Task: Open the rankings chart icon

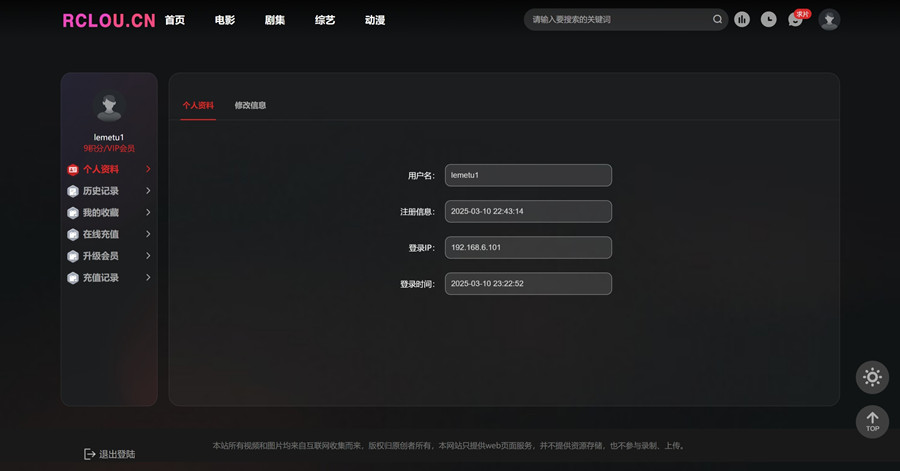Action: 742,19
